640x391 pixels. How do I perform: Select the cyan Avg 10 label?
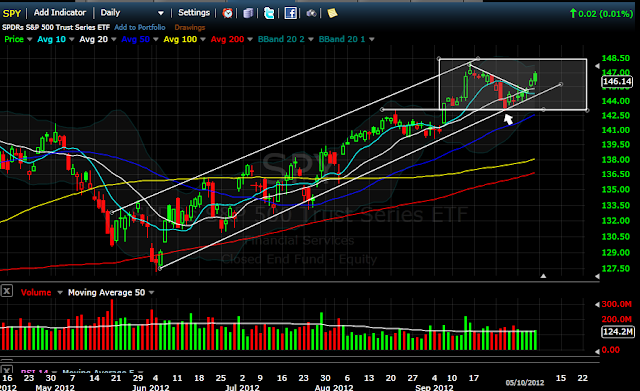point(51,39)
